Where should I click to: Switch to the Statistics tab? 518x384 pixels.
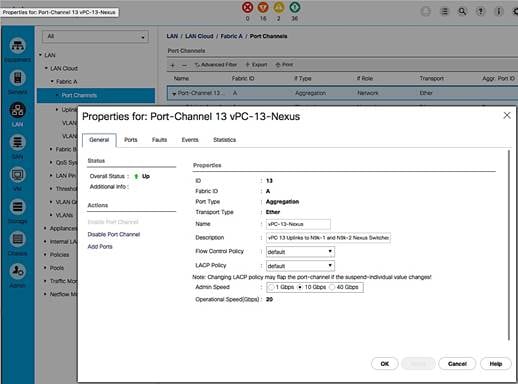[224, 140]
